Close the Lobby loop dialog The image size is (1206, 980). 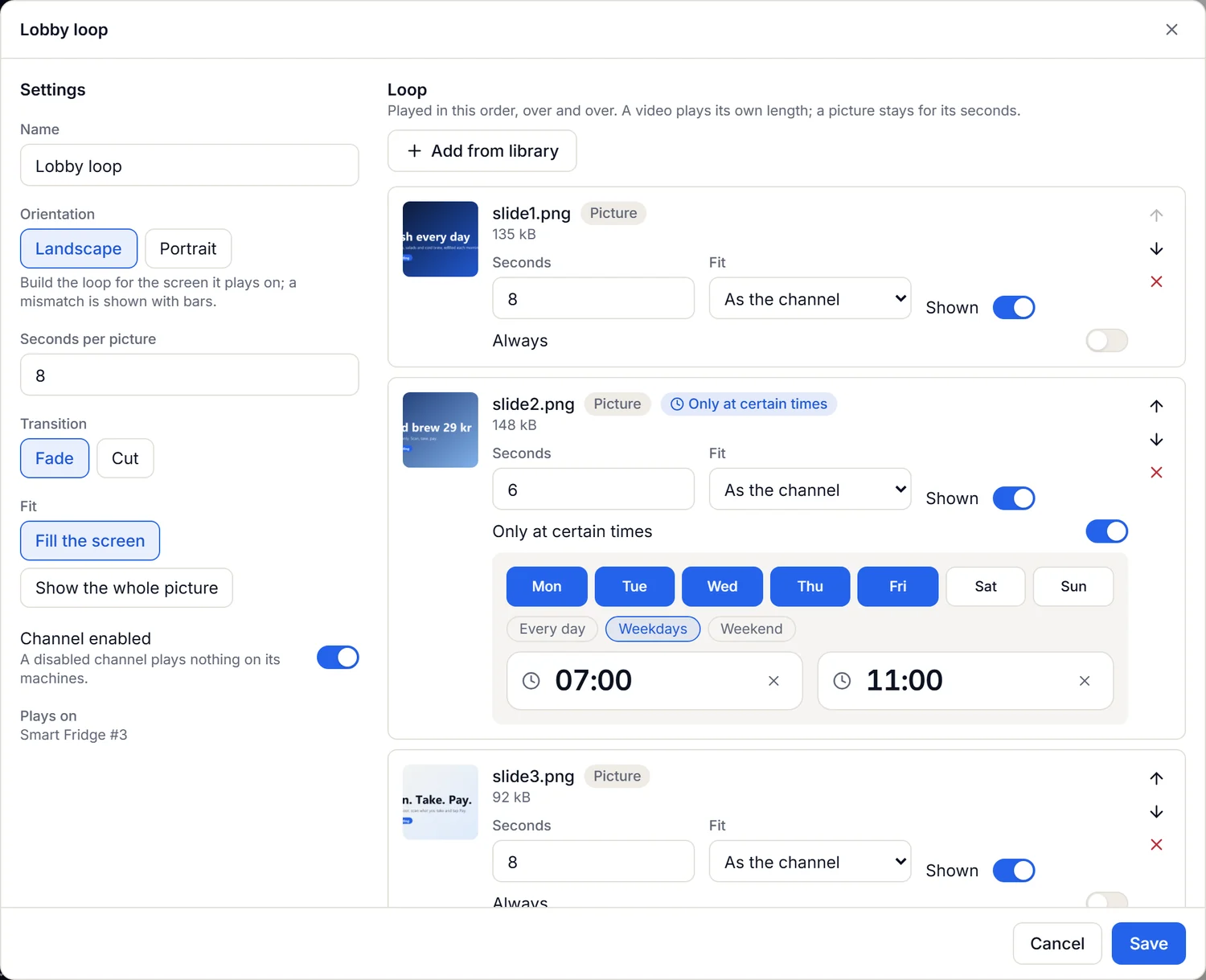(1171, 30)
